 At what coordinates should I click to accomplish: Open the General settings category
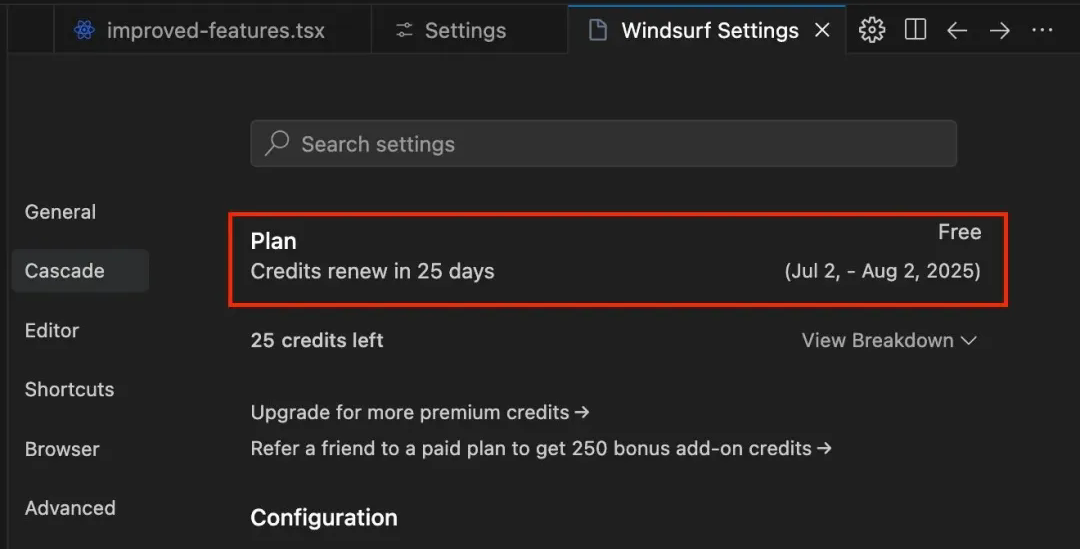point(61,211)
